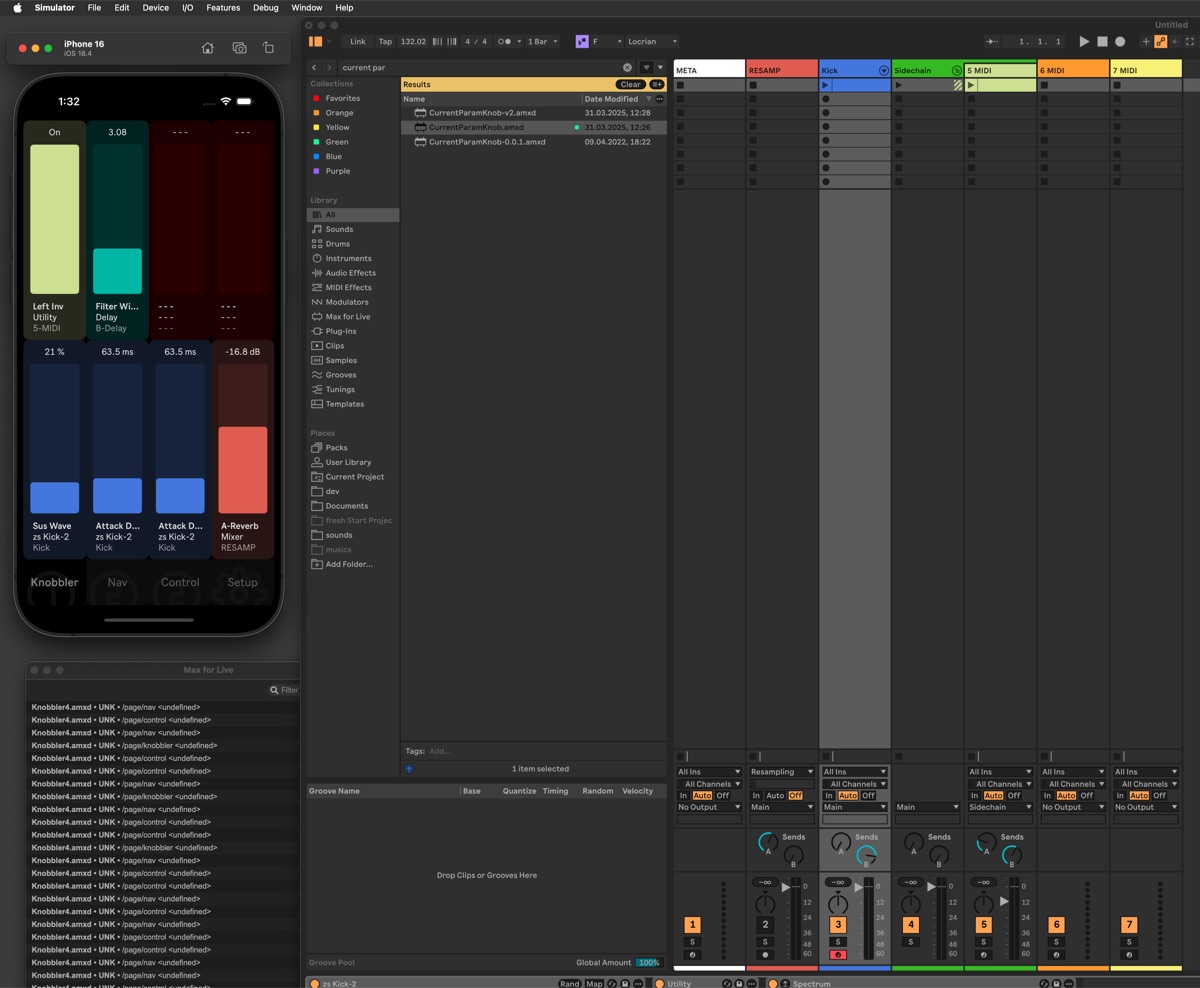This screenshot has height=988, width=1200.
Task: Open RESAMP track Resampling input dropdown
Action: 782,772
